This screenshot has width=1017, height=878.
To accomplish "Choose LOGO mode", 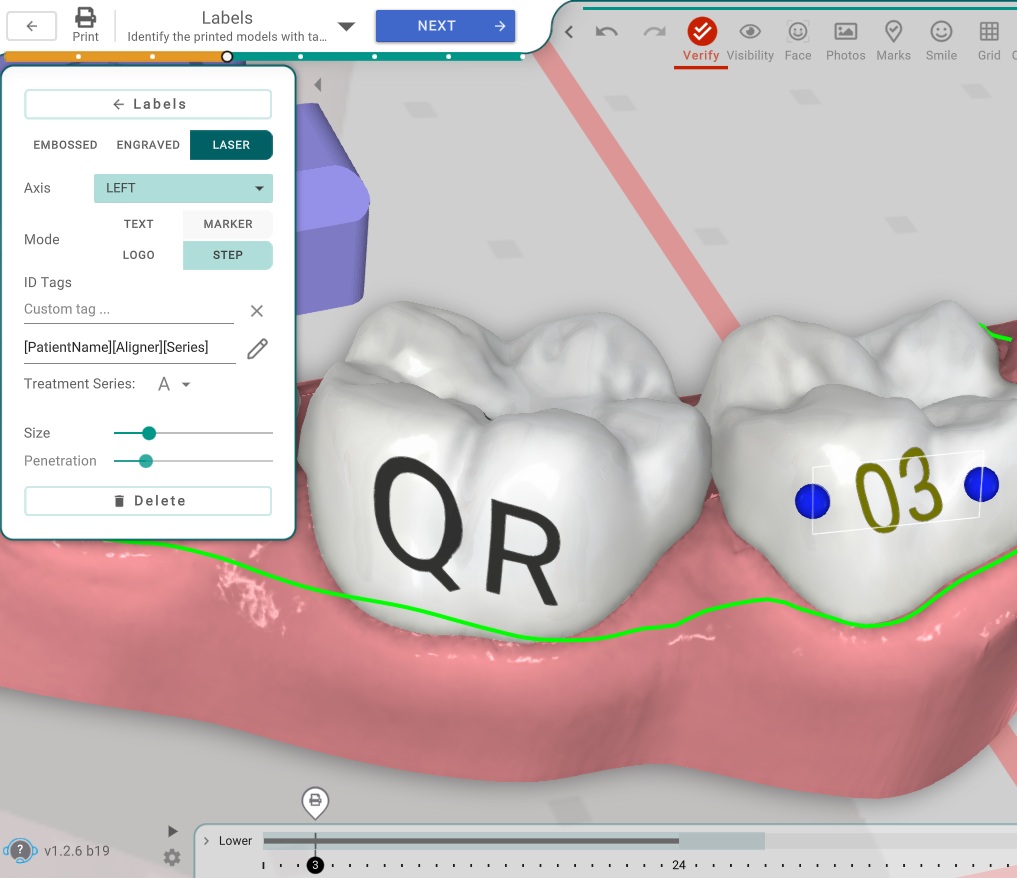I will click(x=139, y=255).
